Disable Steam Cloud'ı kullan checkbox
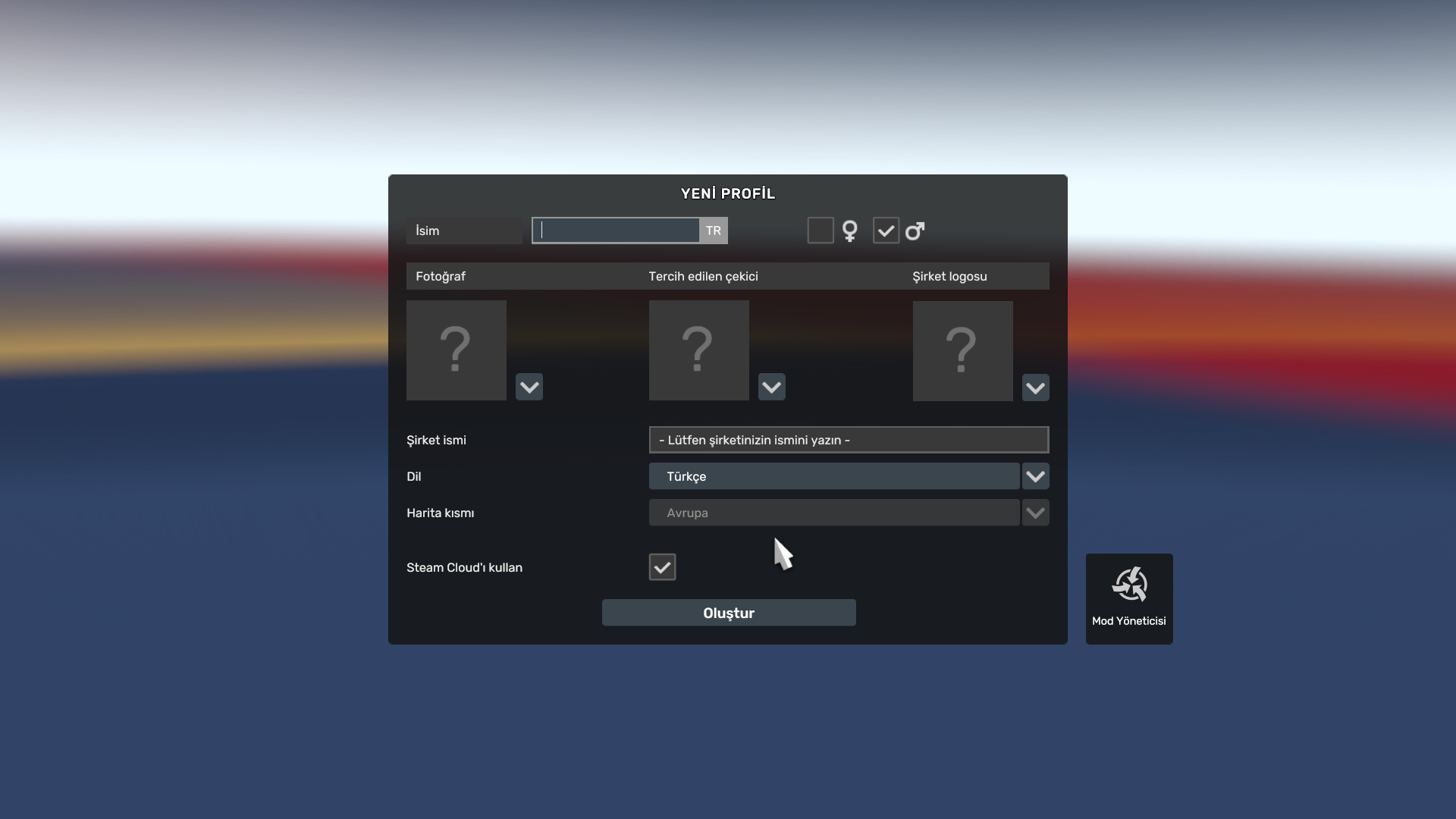 [662, 567]
